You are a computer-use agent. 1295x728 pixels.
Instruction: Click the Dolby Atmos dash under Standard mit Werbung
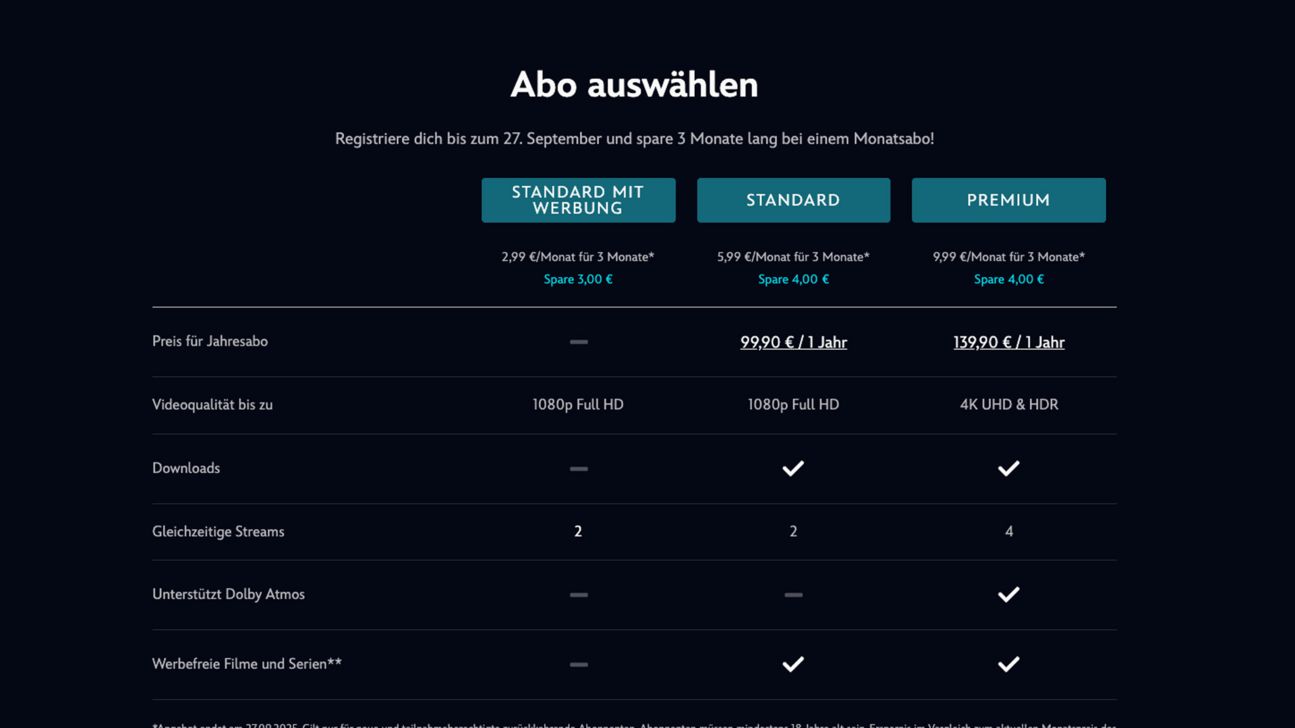[578, 594]
